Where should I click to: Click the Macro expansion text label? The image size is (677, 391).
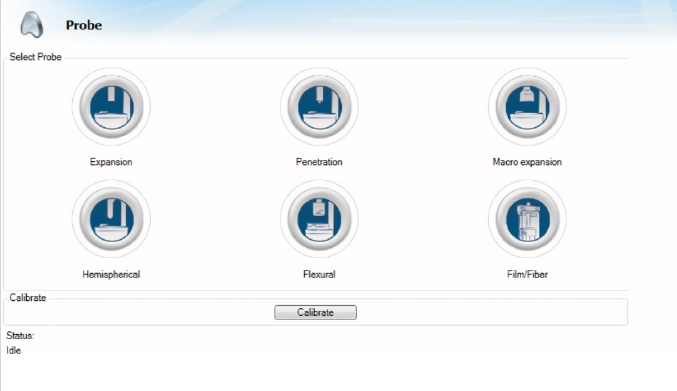tap(527, 162)
